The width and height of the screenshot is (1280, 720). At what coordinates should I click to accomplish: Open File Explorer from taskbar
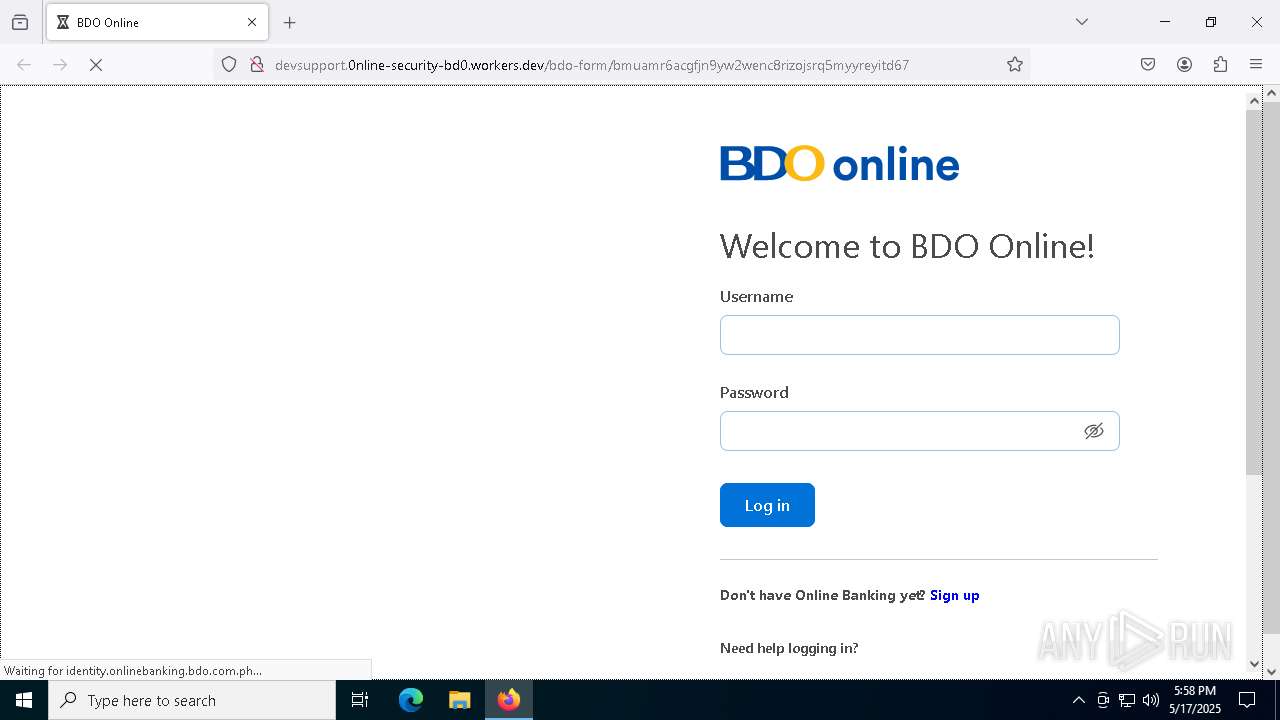tap(459, 700)
